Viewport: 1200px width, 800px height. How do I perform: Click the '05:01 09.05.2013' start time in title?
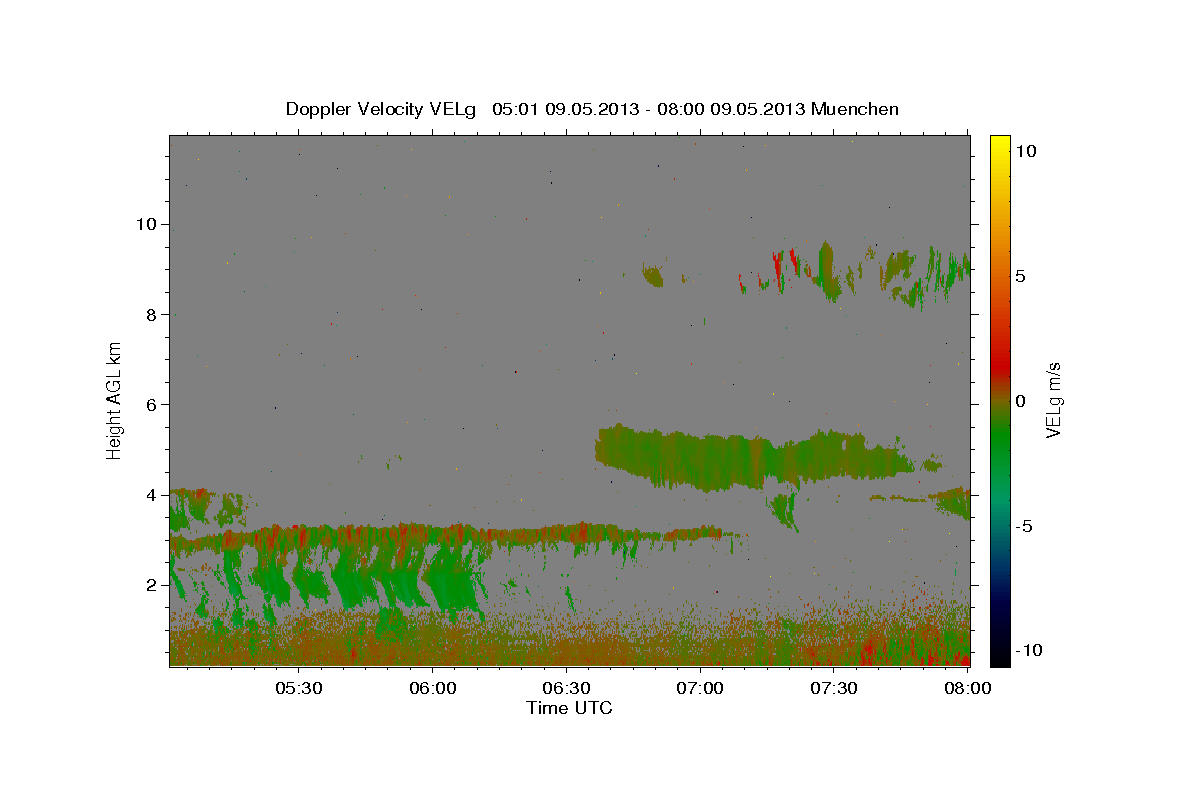[x=564, y=109]
